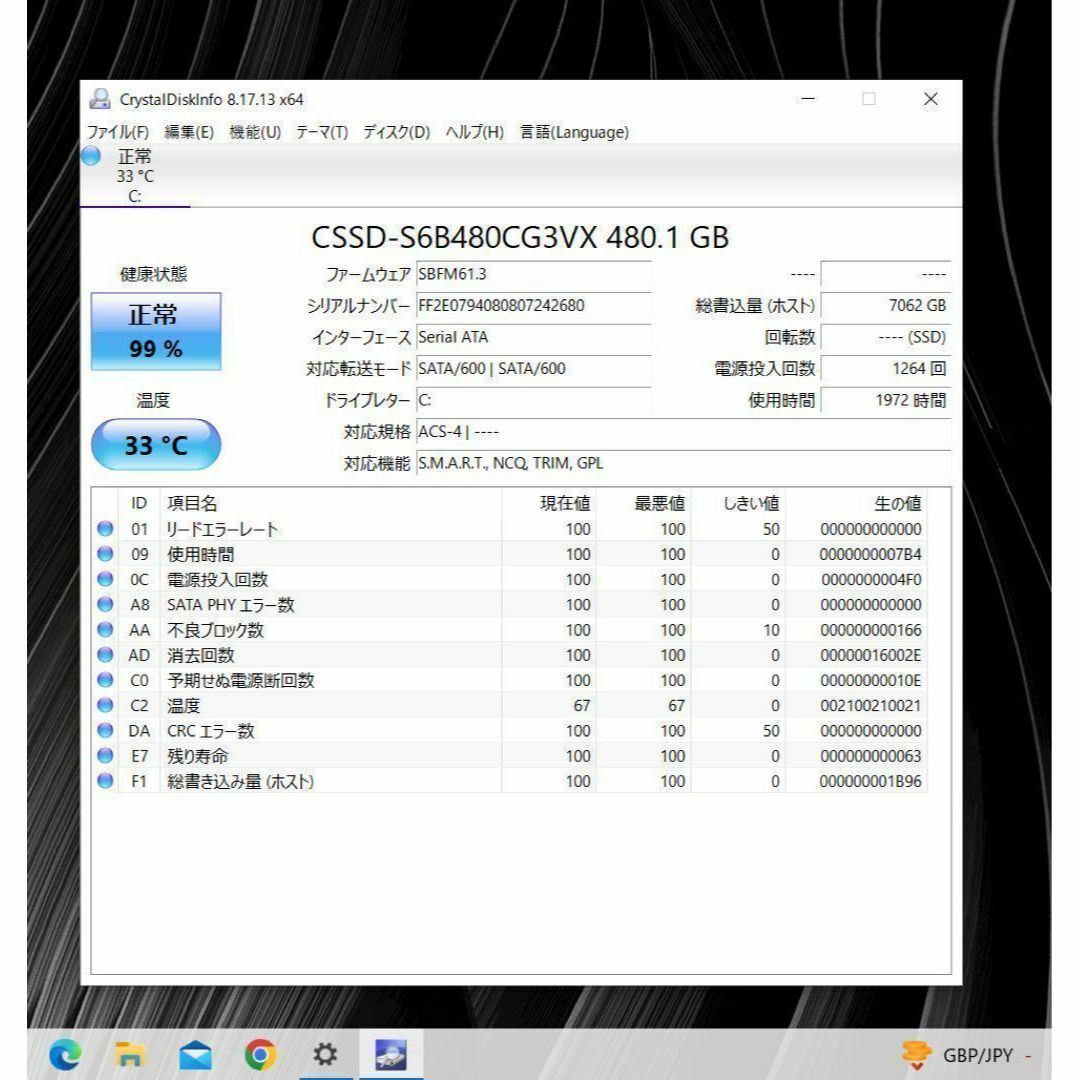Click the ファームウェア field SBFM61.3

534,274
